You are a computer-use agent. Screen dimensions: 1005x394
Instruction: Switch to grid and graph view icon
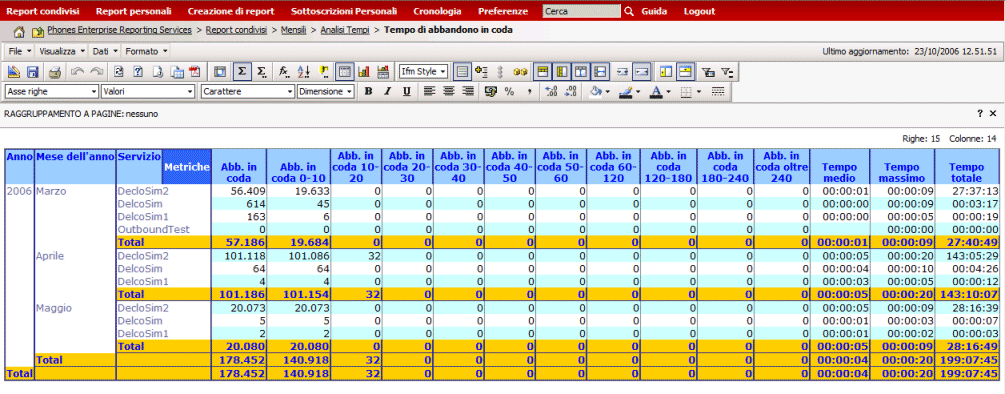383,72
